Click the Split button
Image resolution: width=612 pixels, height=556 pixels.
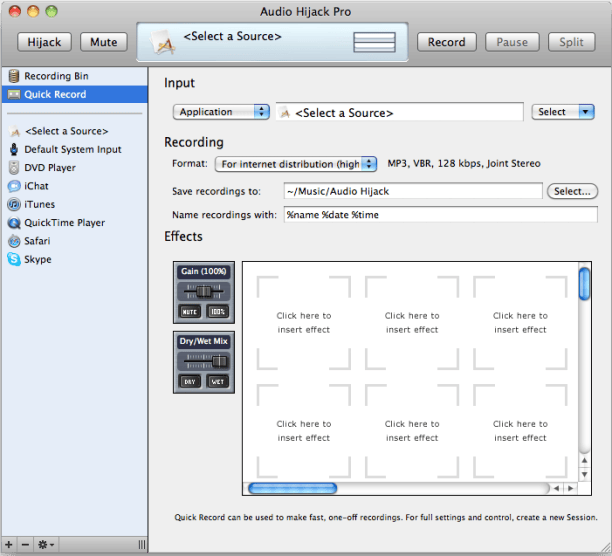[571, 42]
